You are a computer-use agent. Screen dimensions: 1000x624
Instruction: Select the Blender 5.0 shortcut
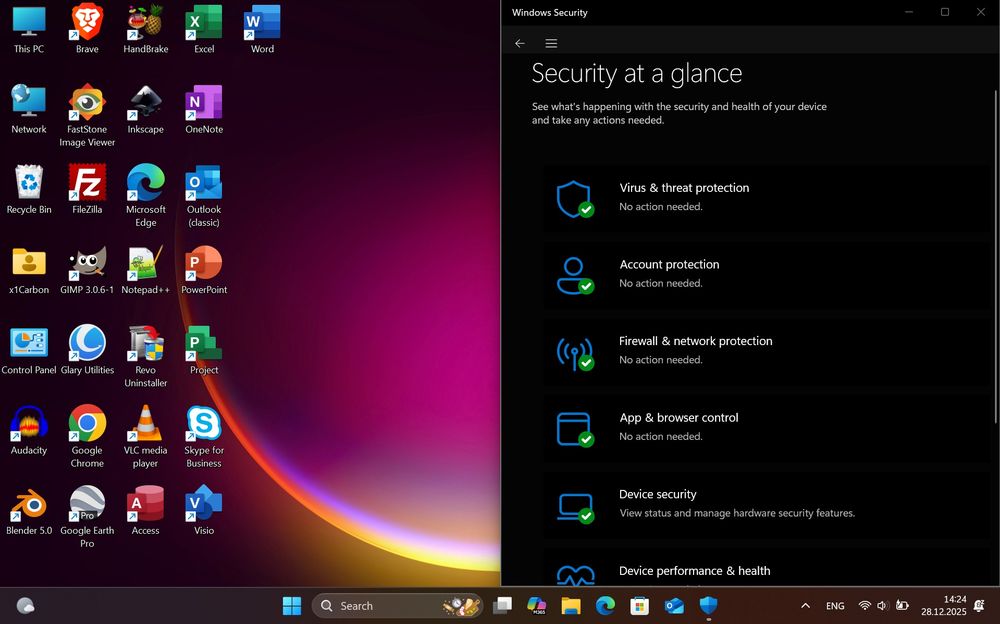pyautogui.click(x=29, y=511)
